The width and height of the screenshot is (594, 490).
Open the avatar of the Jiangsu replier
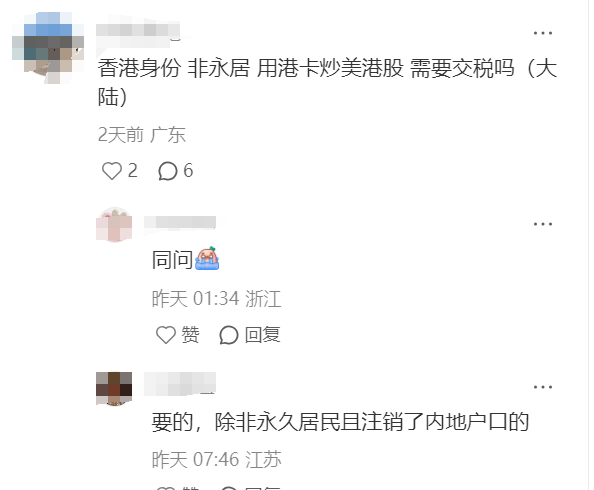[x=114, y=389]
